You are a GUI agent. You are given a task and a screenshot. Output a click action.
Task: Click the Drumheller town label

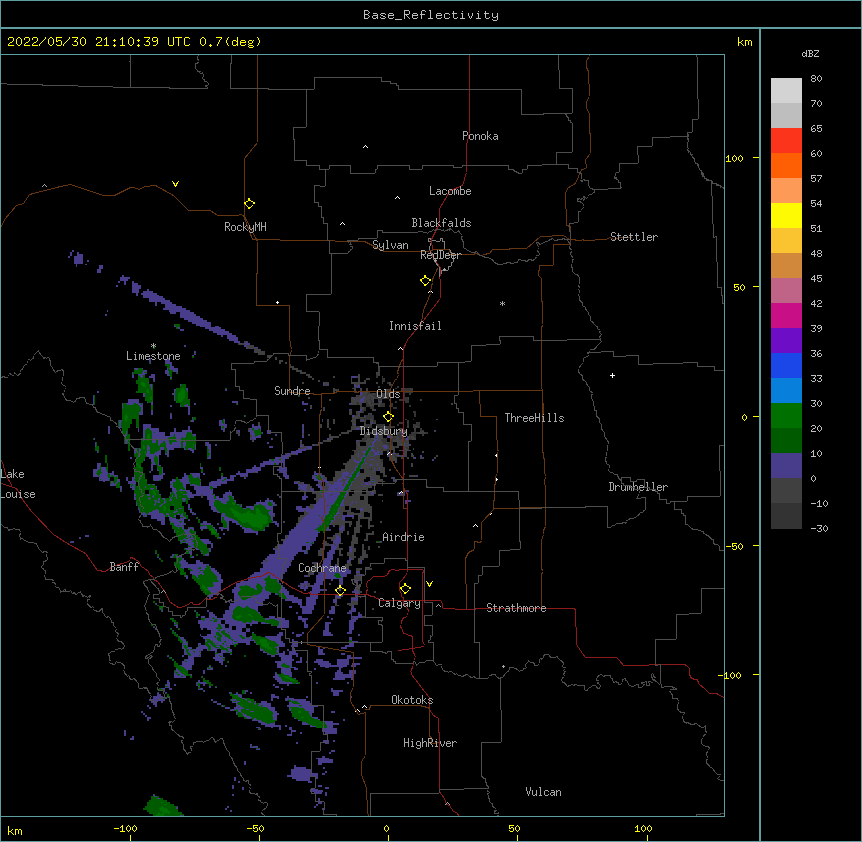point(638,487)
